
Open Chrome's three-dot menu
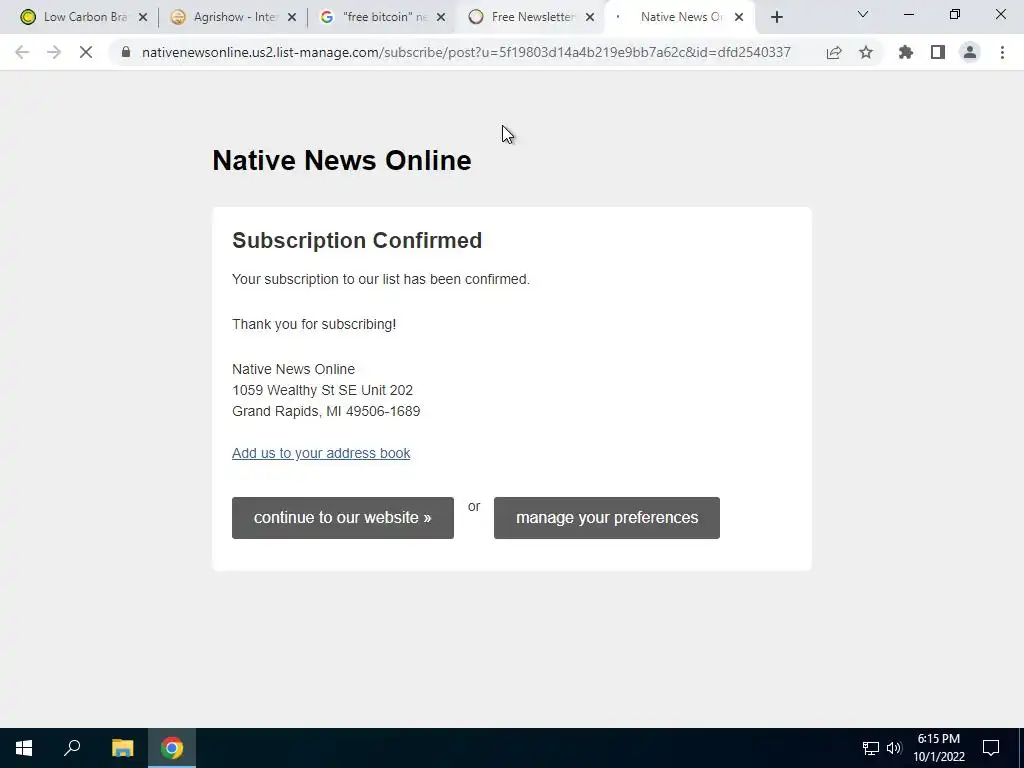1002,52
